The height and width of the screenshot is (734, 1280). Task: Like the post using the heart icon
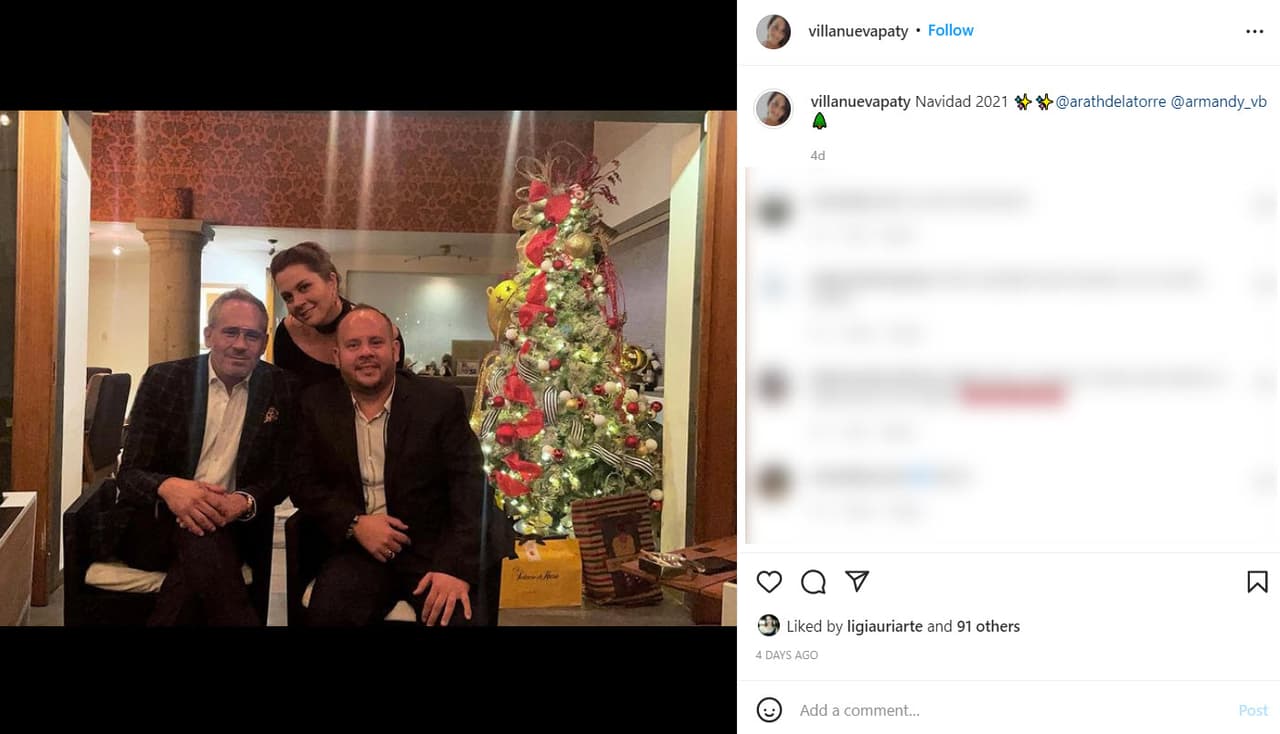pos(769,581)
